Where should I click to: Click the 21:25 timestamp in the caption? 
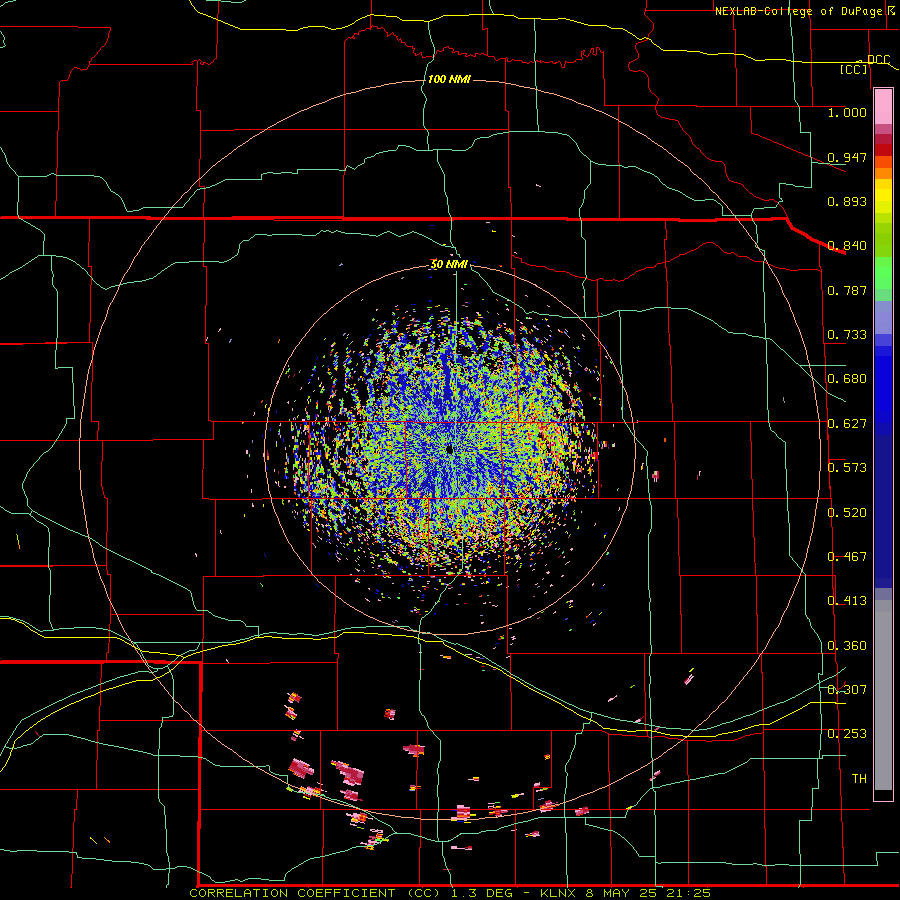point(688,893)
